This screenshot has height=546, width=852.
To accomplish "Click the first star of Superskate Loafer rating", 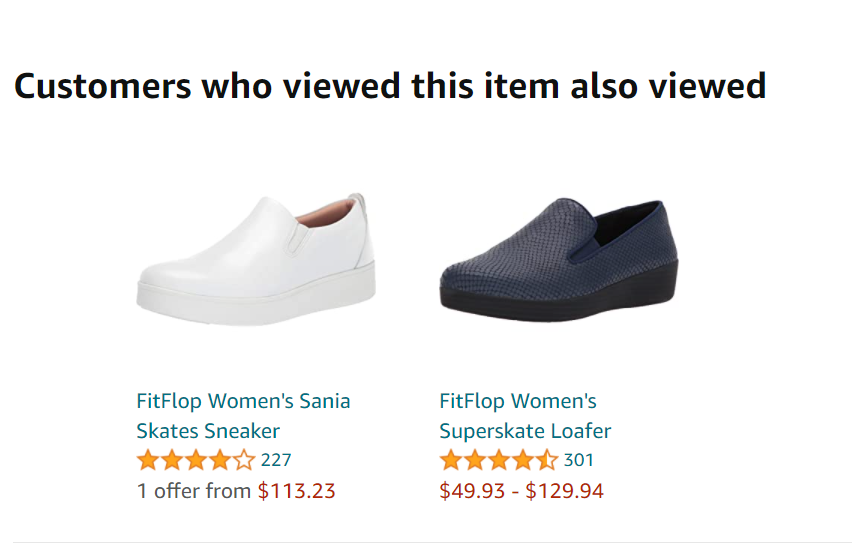I will (451, 461).
